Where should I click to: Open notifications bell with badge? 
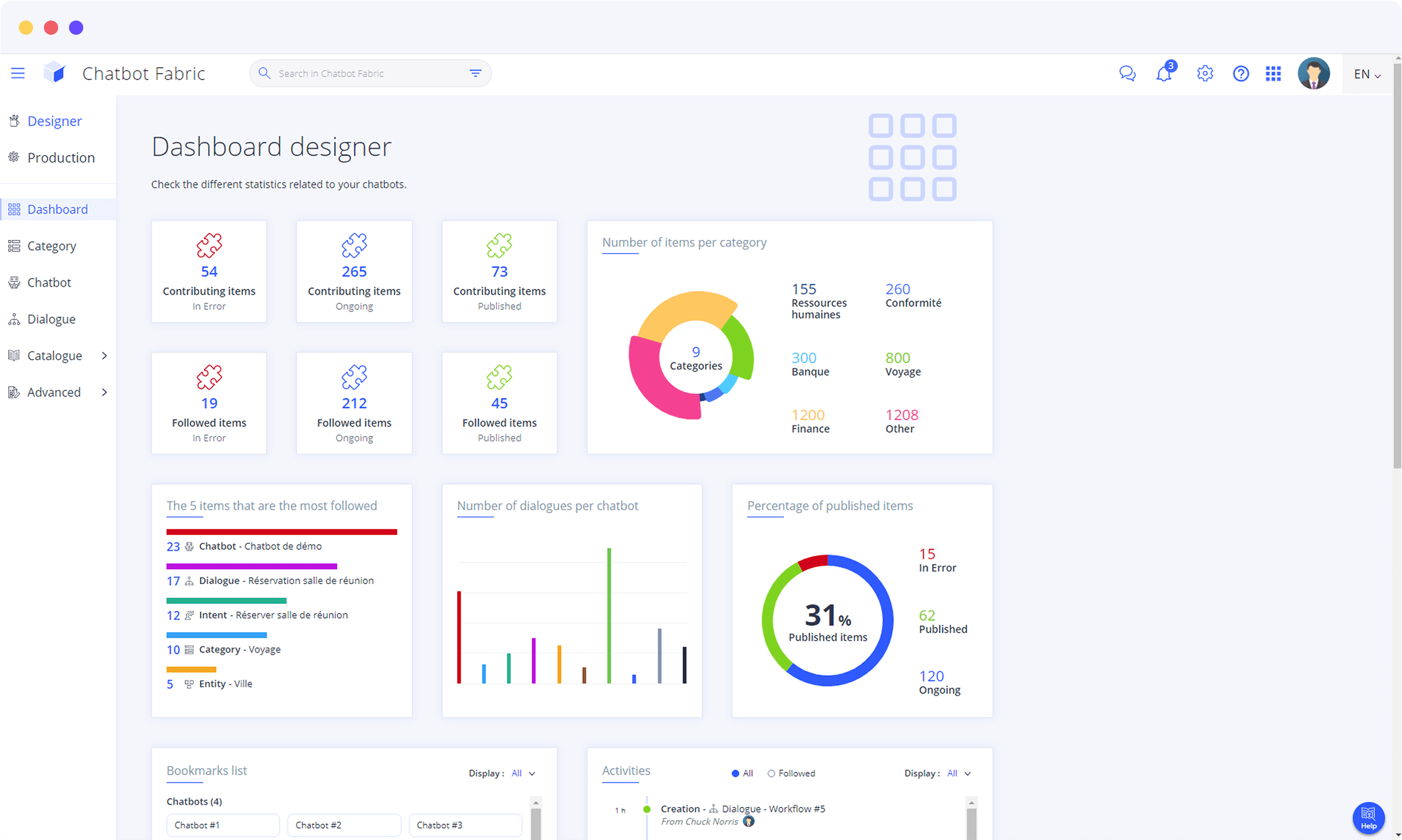pos(1164,74)
